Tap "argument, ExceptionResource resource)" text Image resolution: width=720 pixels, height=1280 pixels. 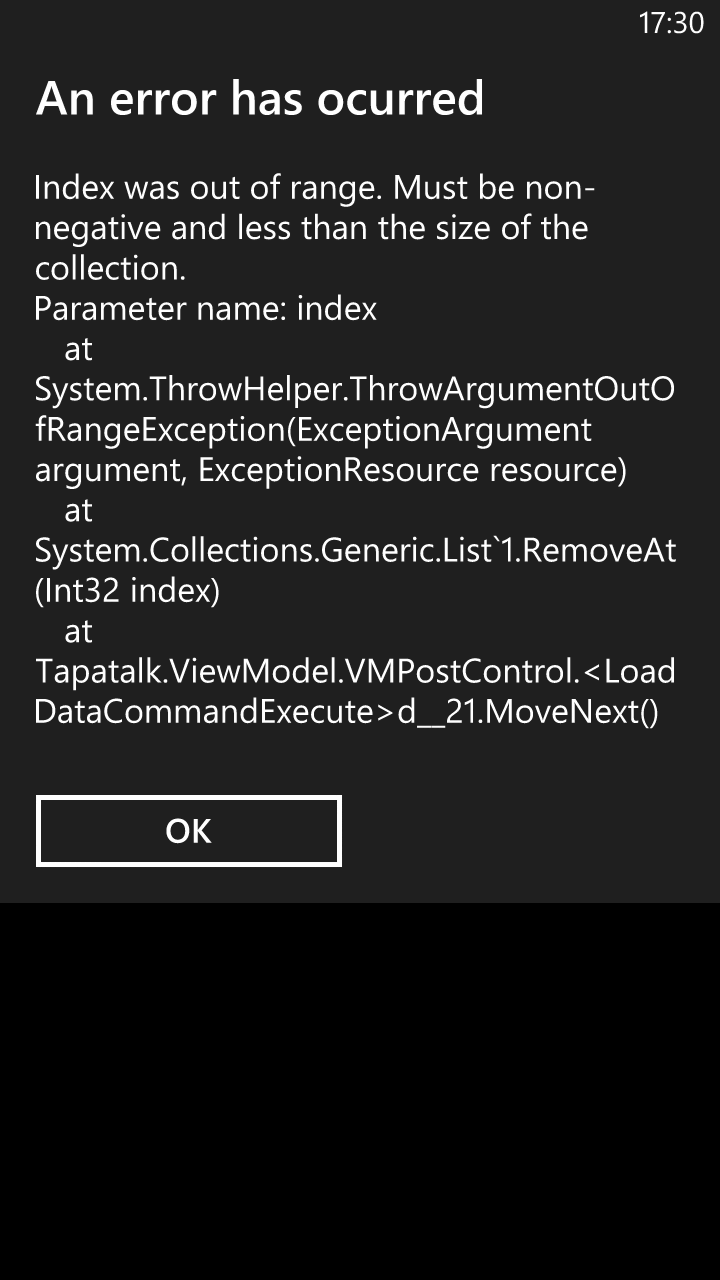[330, 470]
